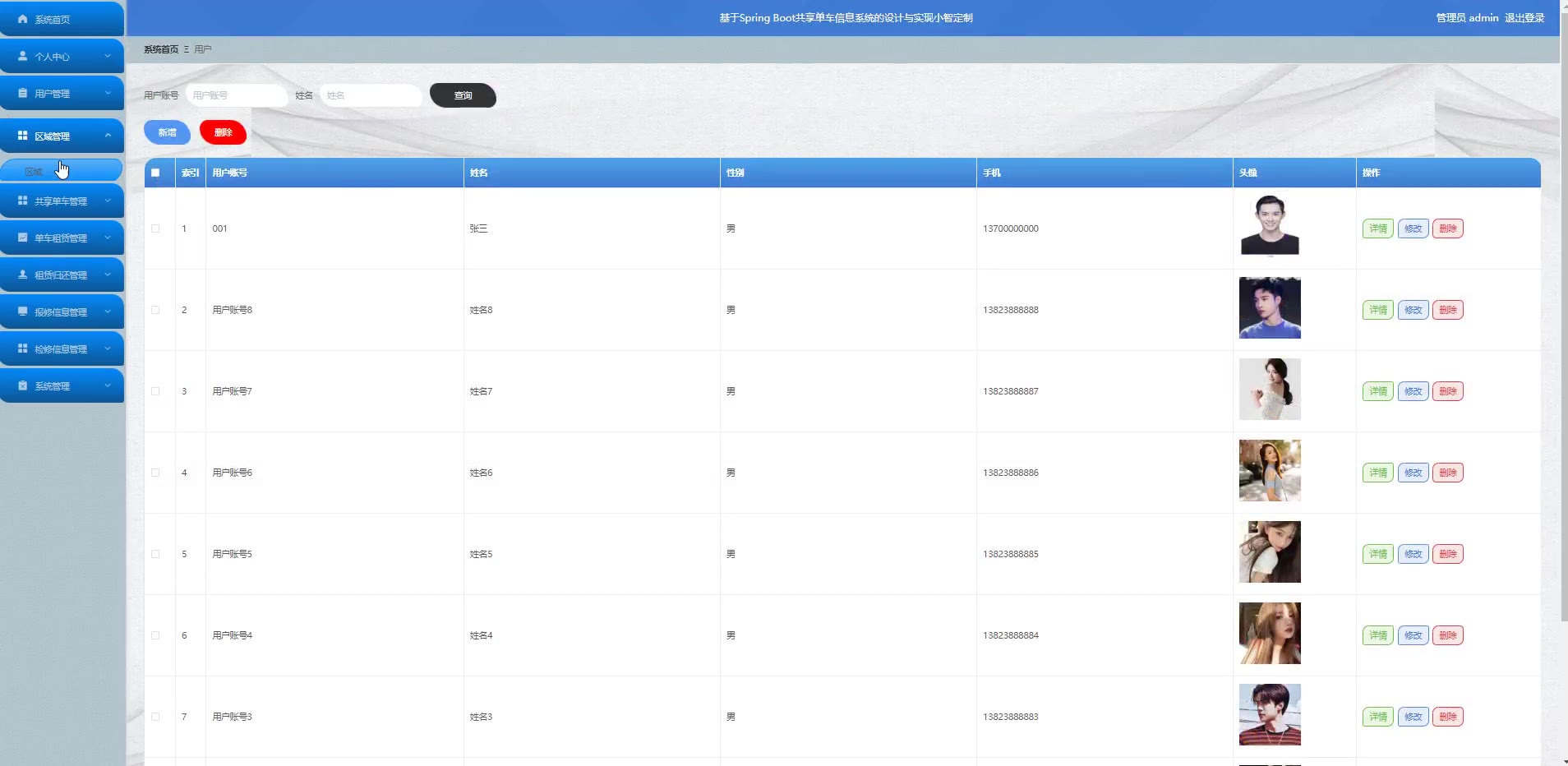This screenshot has width=1568, height=766.
Task: Open the 用户管理 sidebar menu
Action: tap(62, 93)
